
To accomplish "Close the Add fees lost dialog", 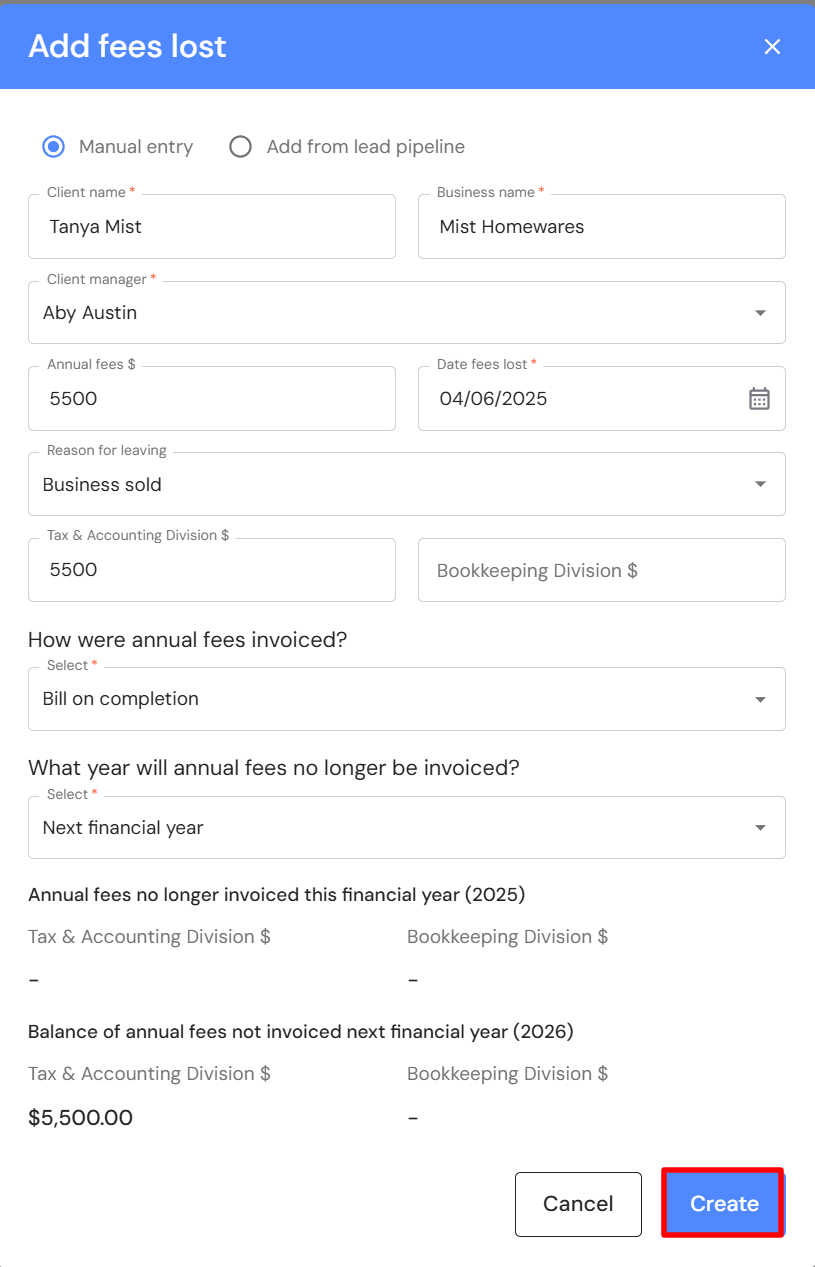I will click(772, 47).
